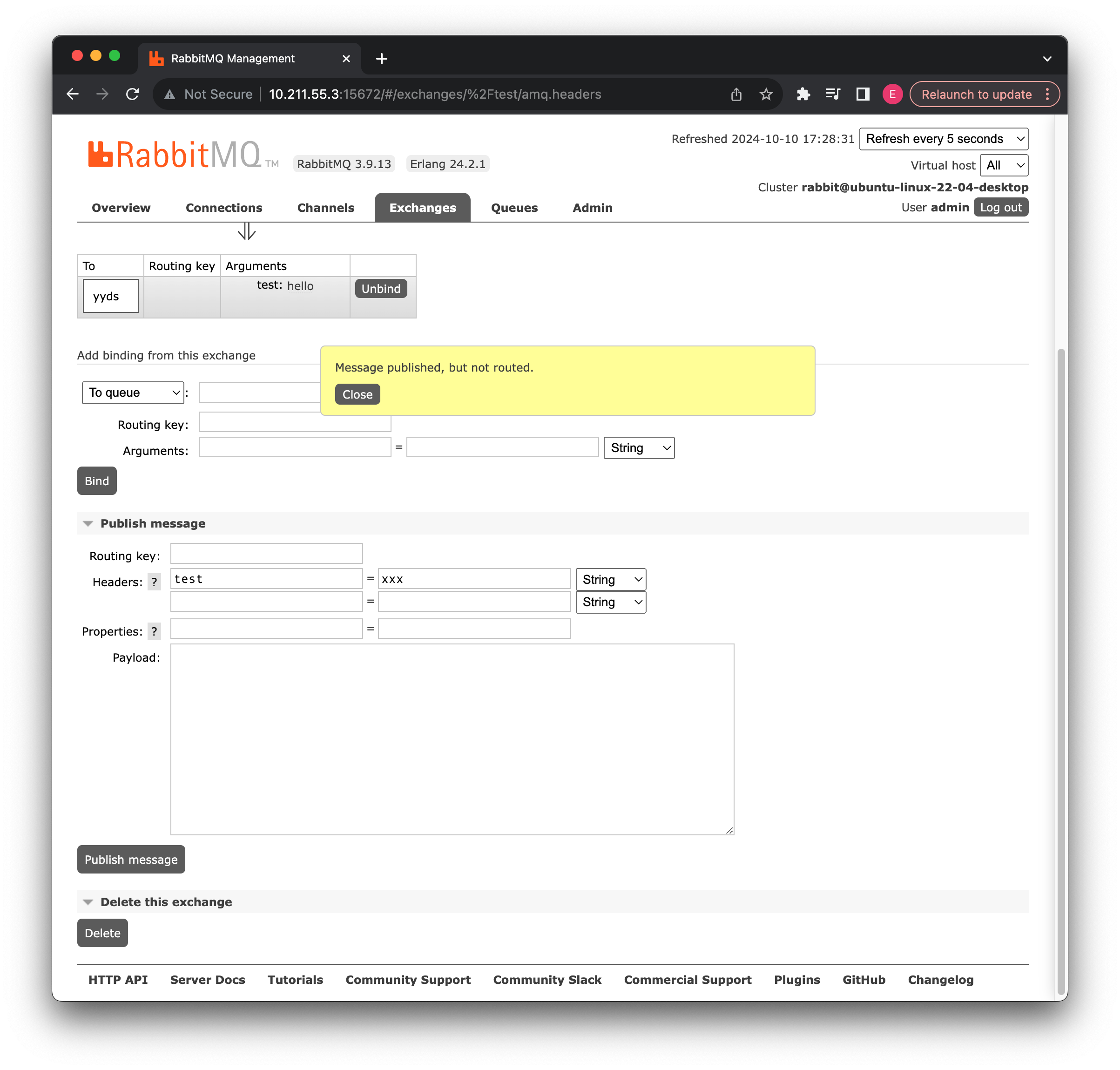Toggle the browser side panel icon
The height and width of the screenshot is (1070, 1120).
[x=863, y=94]
